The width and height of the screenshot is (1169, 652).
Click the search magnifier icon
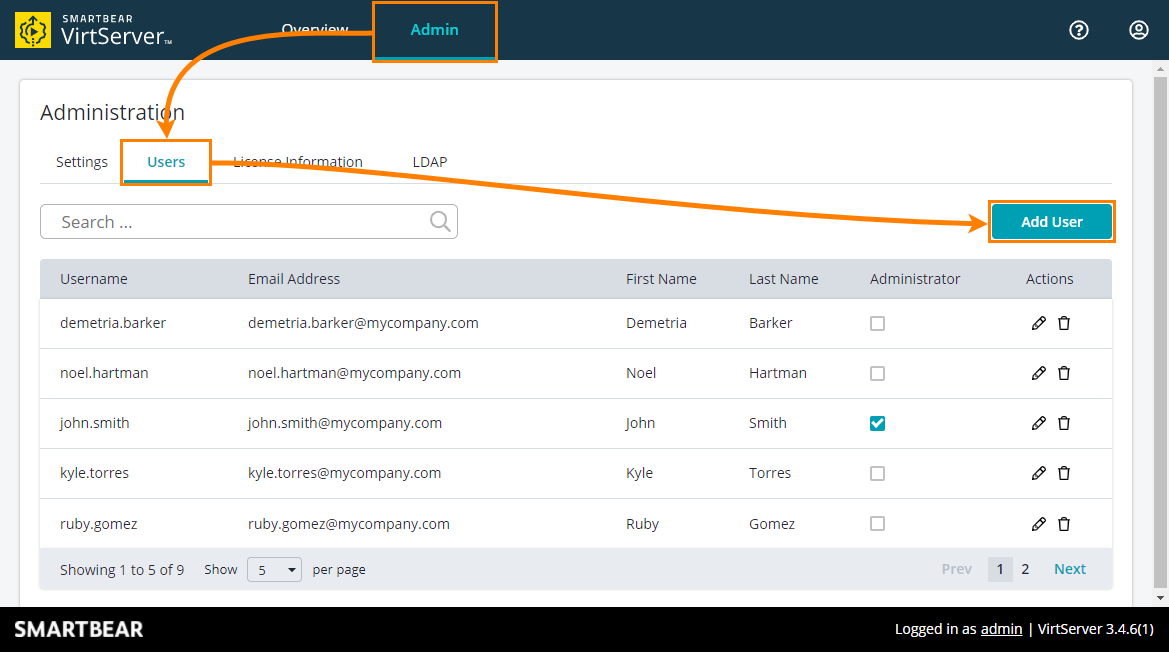[440, 221]
